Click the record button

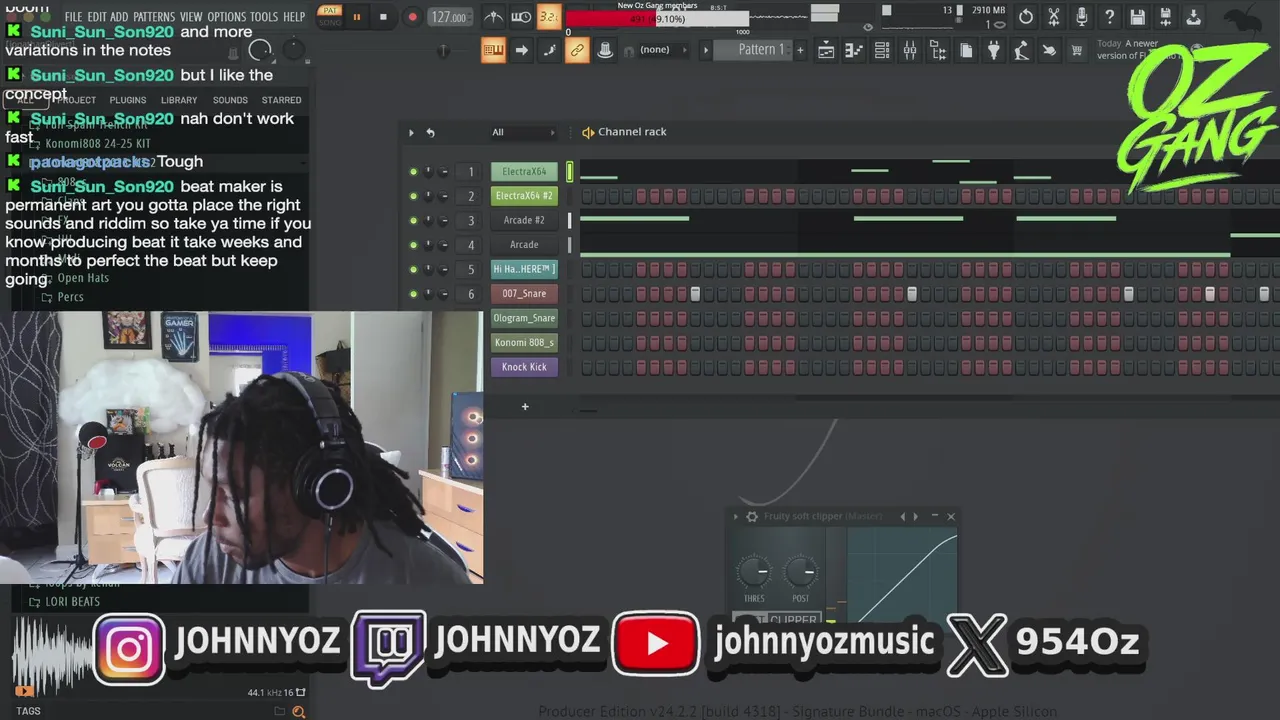click(412, 17)
